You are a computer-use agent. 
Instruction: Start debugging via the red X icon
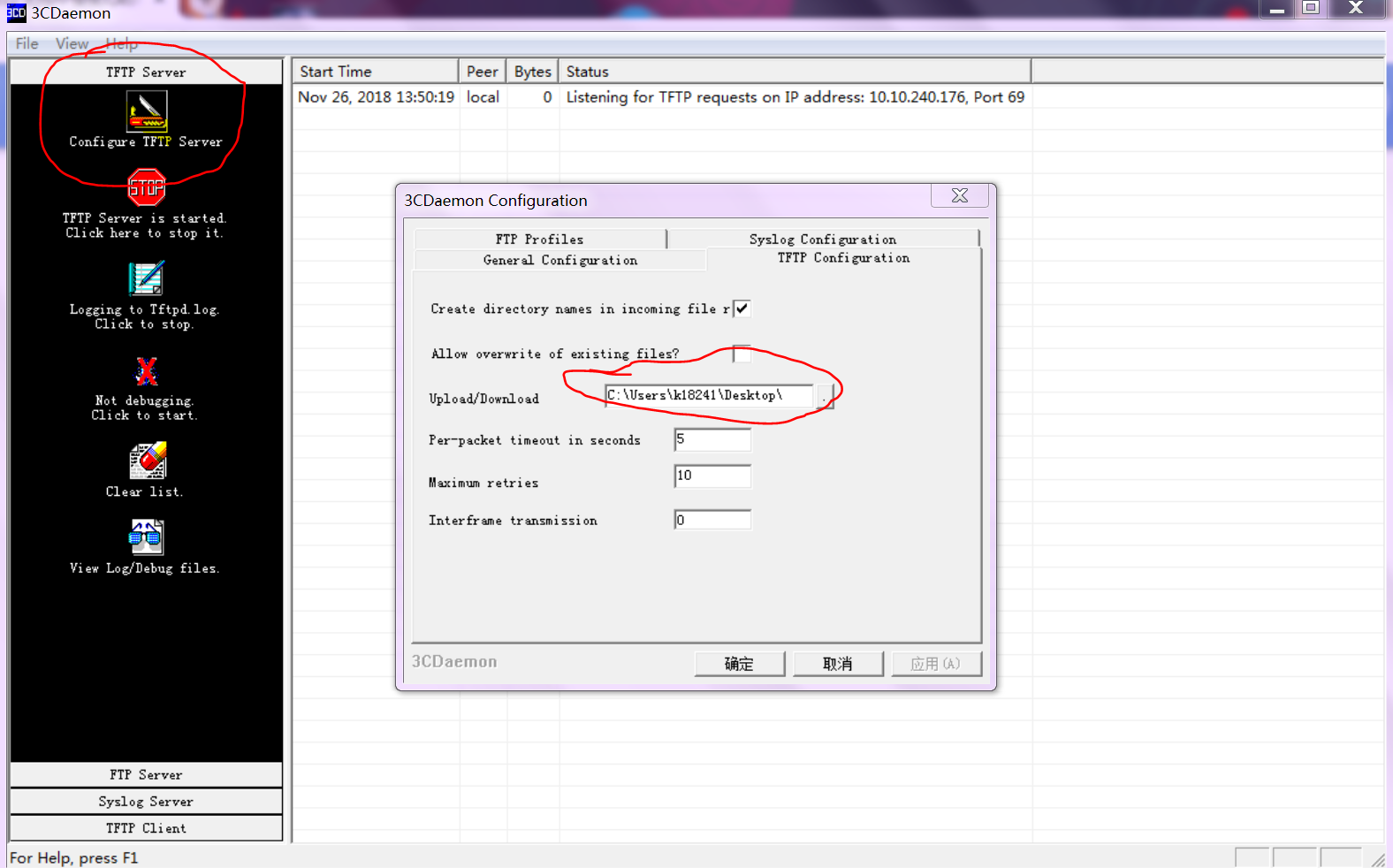(147, 371)
